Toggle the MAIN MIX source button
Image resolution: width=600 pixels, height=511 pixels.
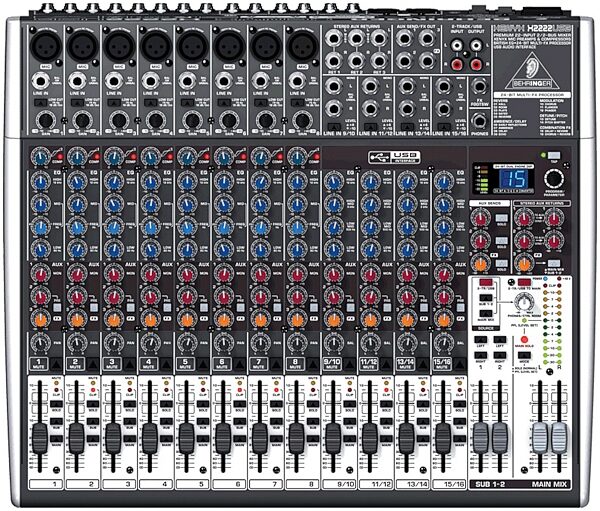click(x=486, y=313)
